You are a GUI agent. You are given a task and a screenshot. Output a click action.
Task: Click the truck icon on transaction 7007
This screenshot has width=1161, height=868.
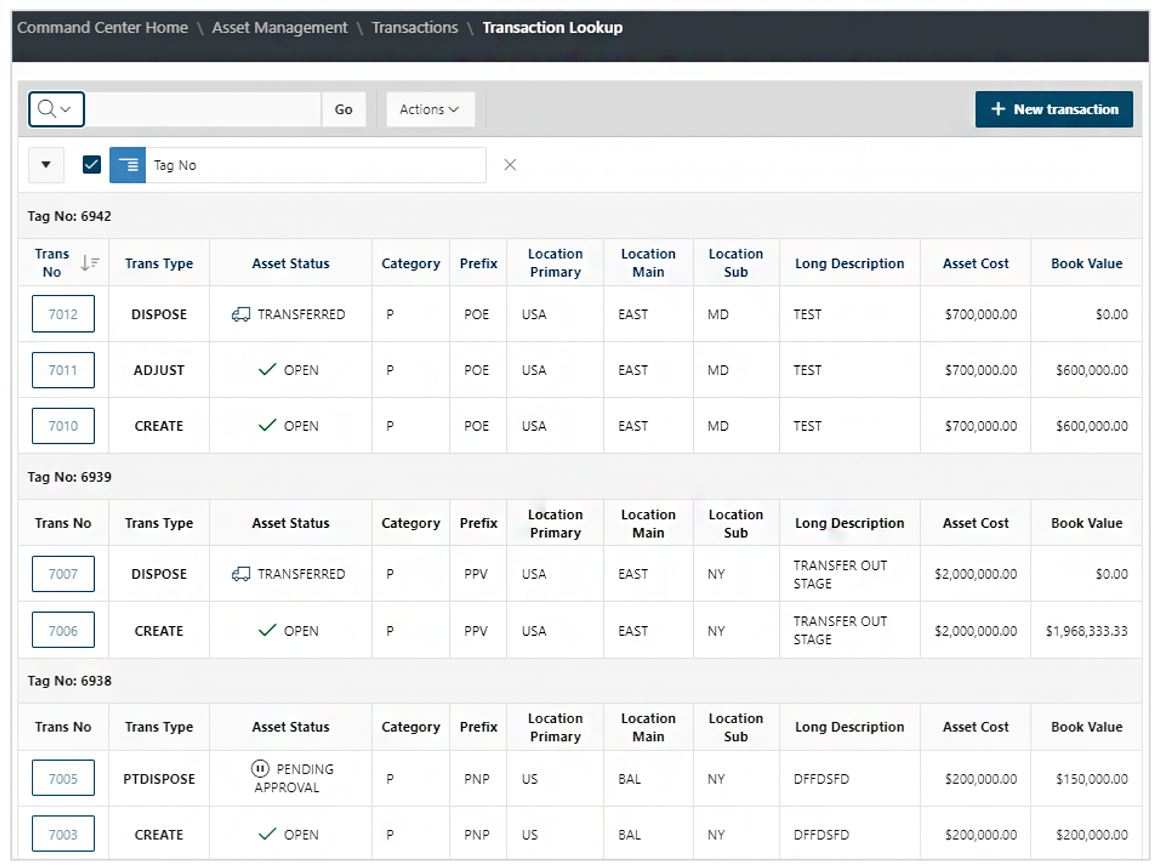[240, 574]
